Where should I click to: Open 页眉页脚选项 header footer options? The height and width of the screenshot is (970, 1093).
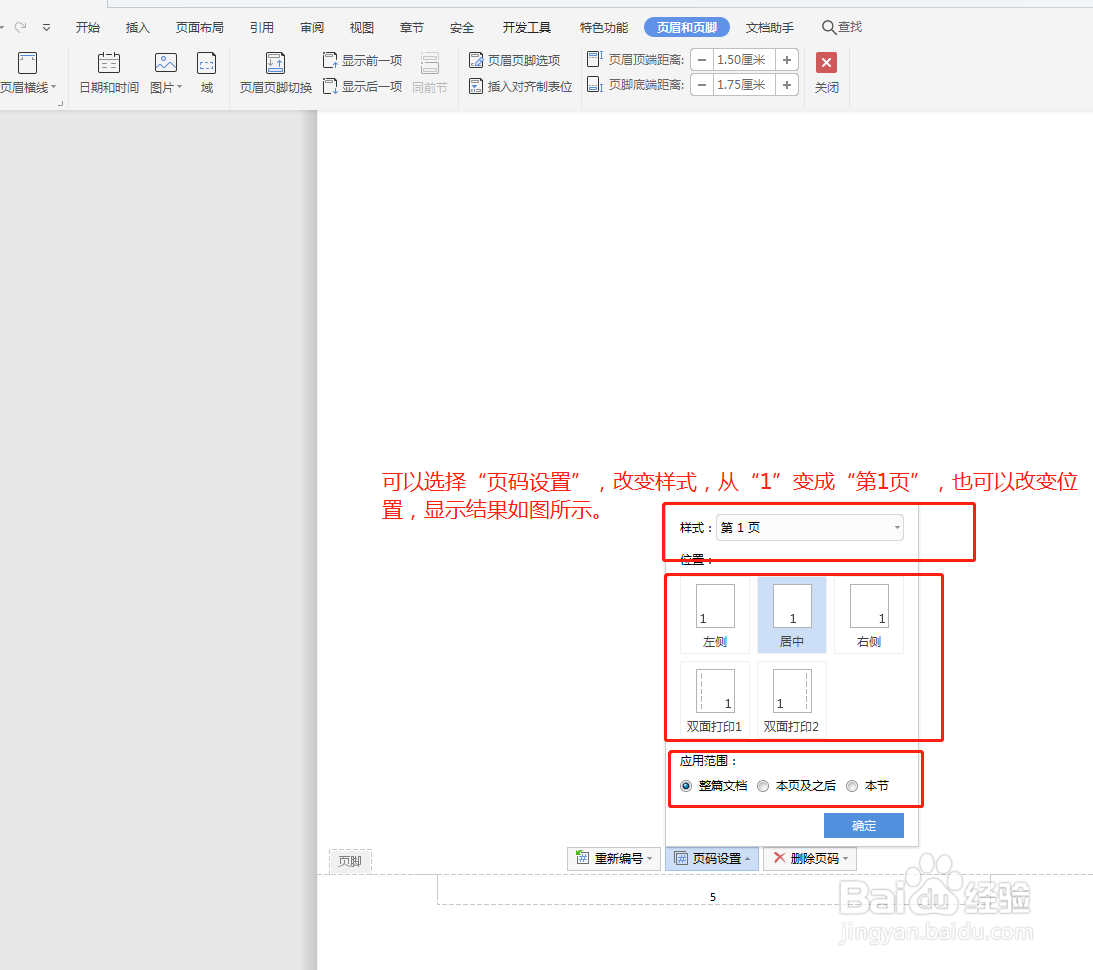point(519,59)
